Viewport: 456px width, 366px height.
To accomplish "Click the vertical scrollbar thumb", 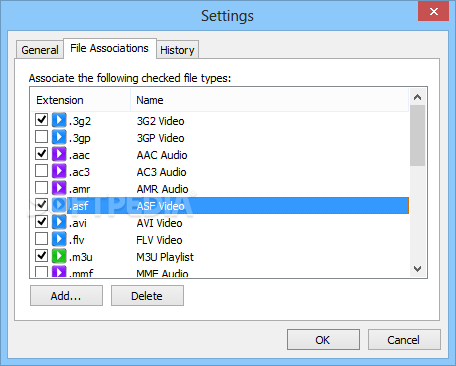I will [417, 136].
